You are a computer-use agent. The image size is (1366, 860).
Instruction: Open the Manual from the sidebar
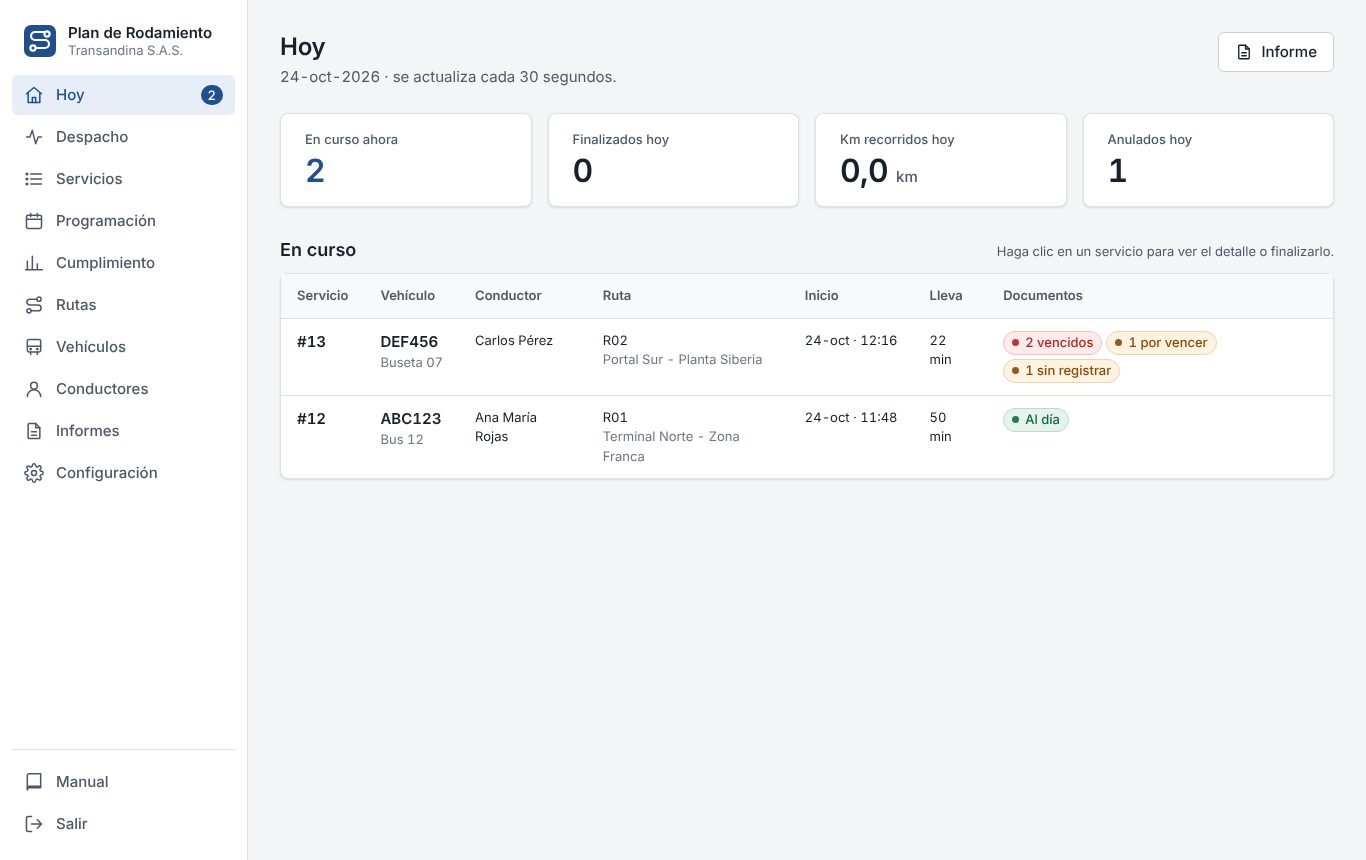(x=123, y=782)
